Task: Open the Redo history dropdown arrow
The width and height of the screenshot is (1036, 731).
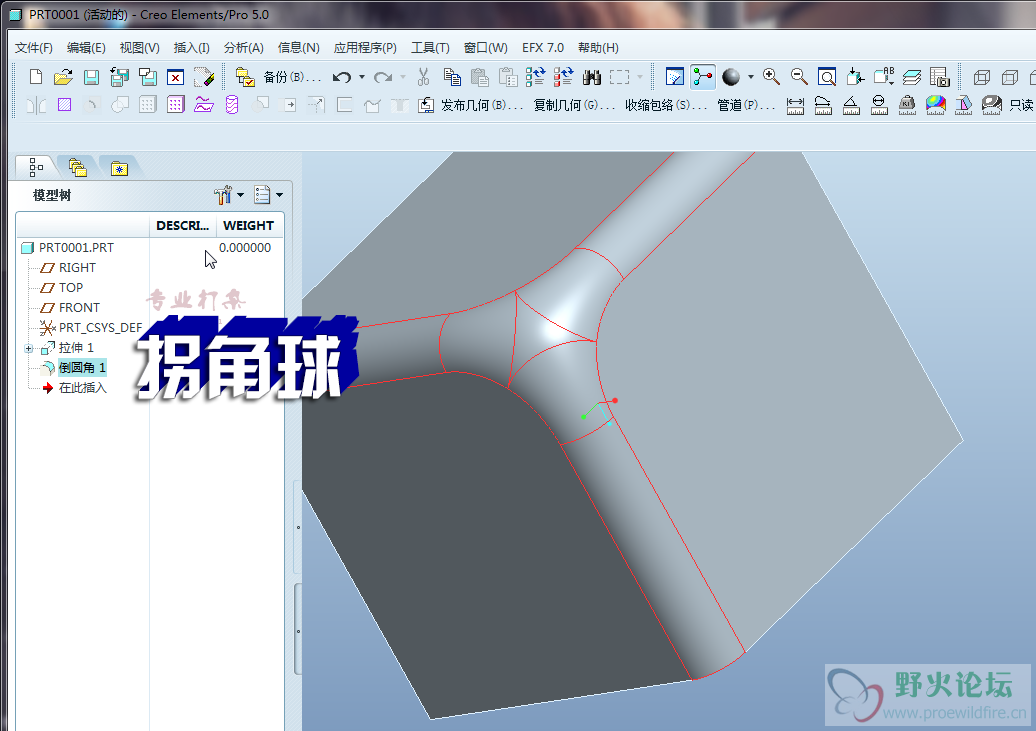Action: pyautogui.click(x=402, y=77)
